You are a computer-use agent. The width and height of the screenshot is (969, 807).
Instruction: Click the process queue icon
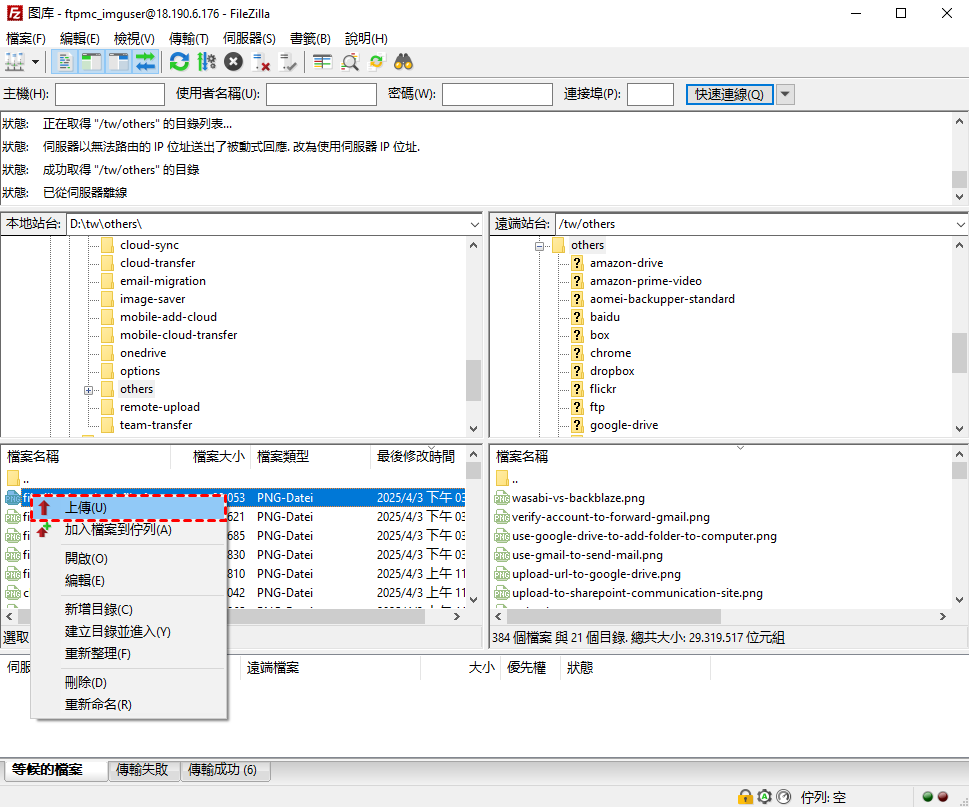pyautogui.click(x=206, y=62)
